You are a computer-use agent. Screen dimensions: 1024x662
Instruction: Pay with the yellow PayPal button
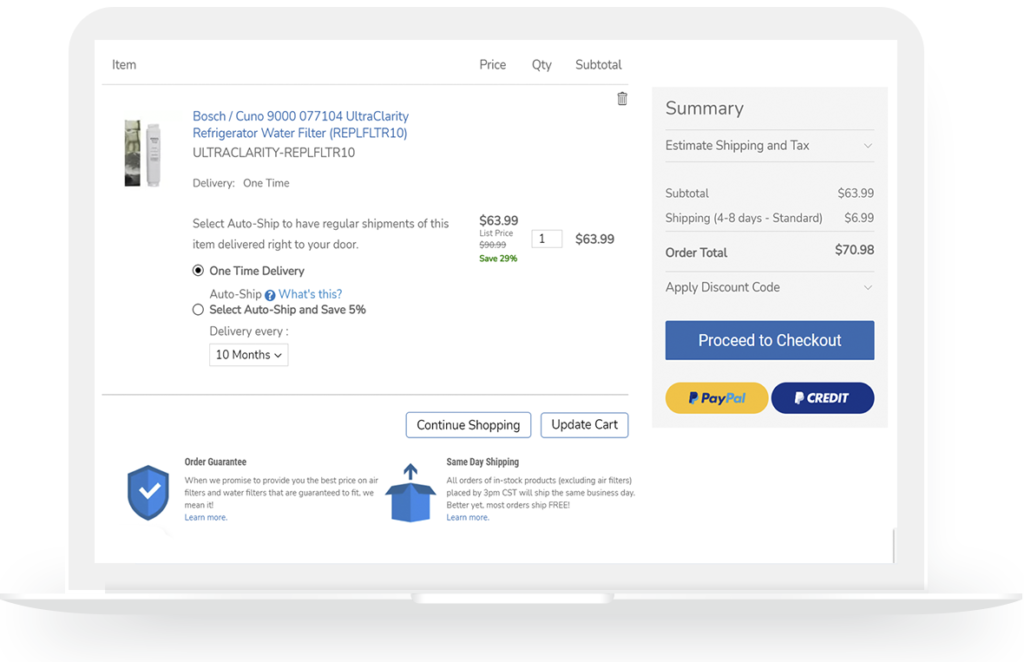[716, 398]
